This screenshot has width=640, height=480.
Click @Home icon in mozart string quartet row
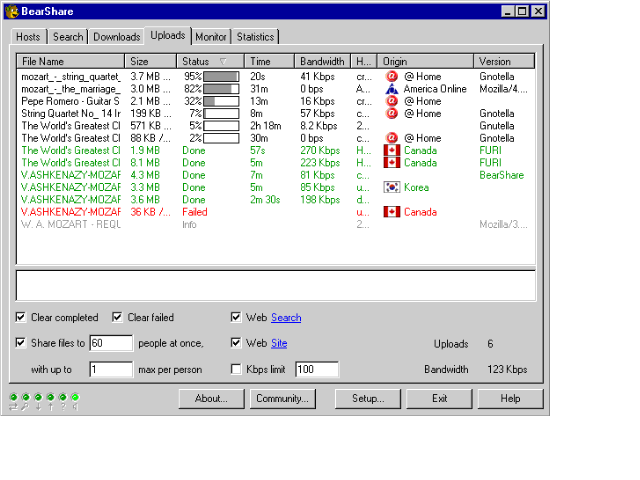[x=391, y=76]
